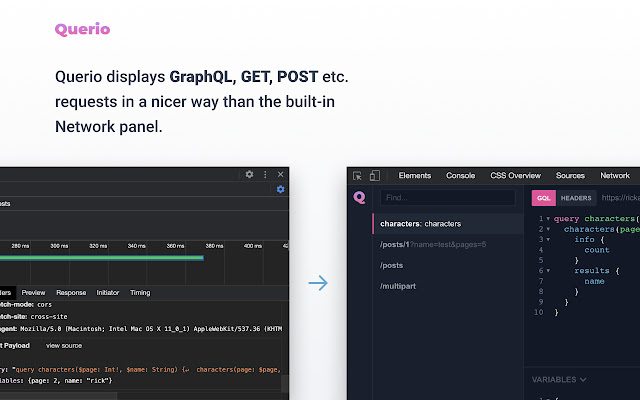Switch to the Initiator tab

coord(108,293)
